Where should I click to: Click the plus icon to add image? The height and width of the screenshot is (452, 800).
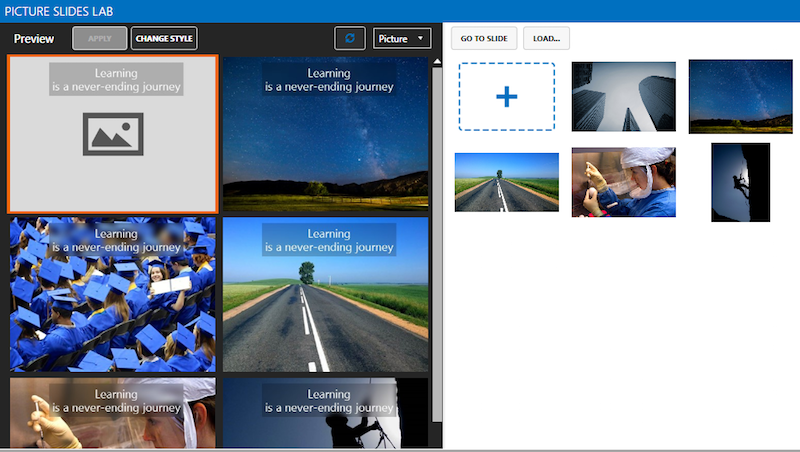pyautogui.click(x=507, y=96)
